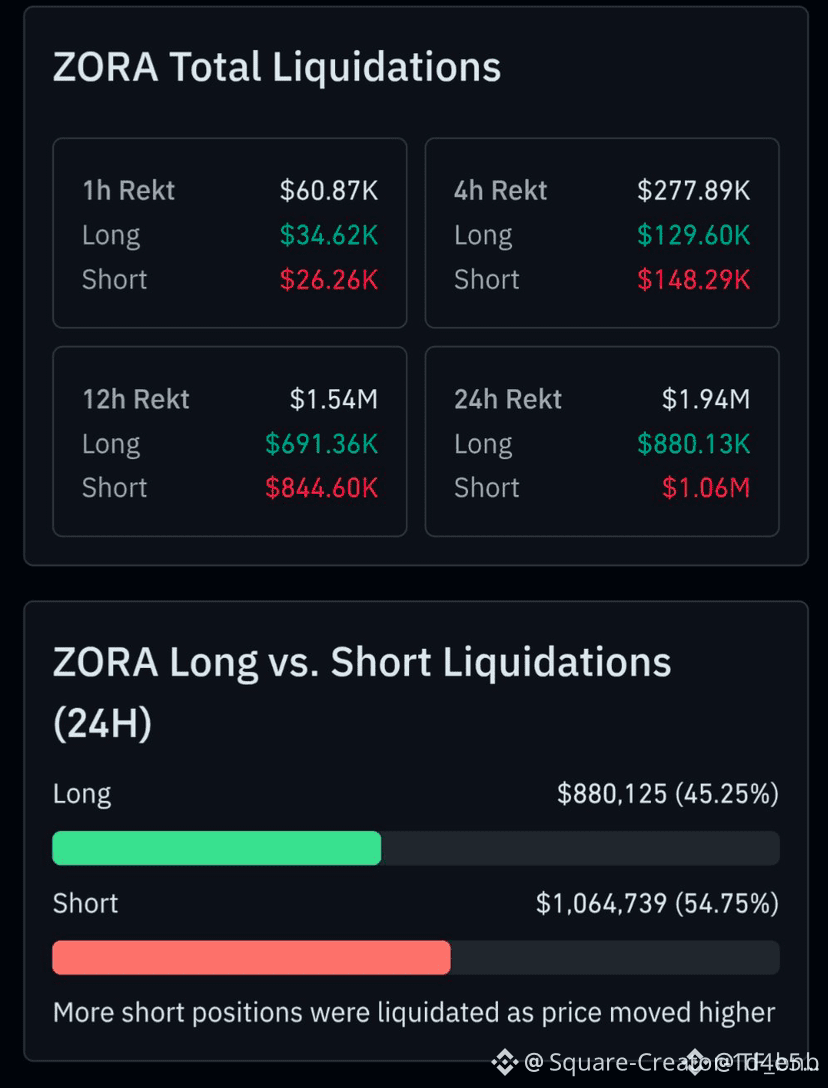Open the 24h Rekt card
This screenshot has width=828, height=1088.
tap(602, 441)
